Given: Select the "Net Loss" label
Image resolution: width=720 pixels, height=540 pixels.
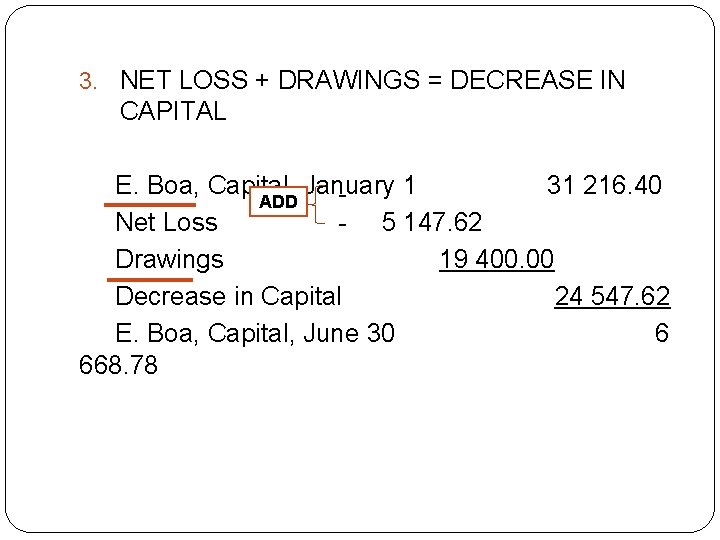Looking at the screenshot, I should click(x=166, y=222).
